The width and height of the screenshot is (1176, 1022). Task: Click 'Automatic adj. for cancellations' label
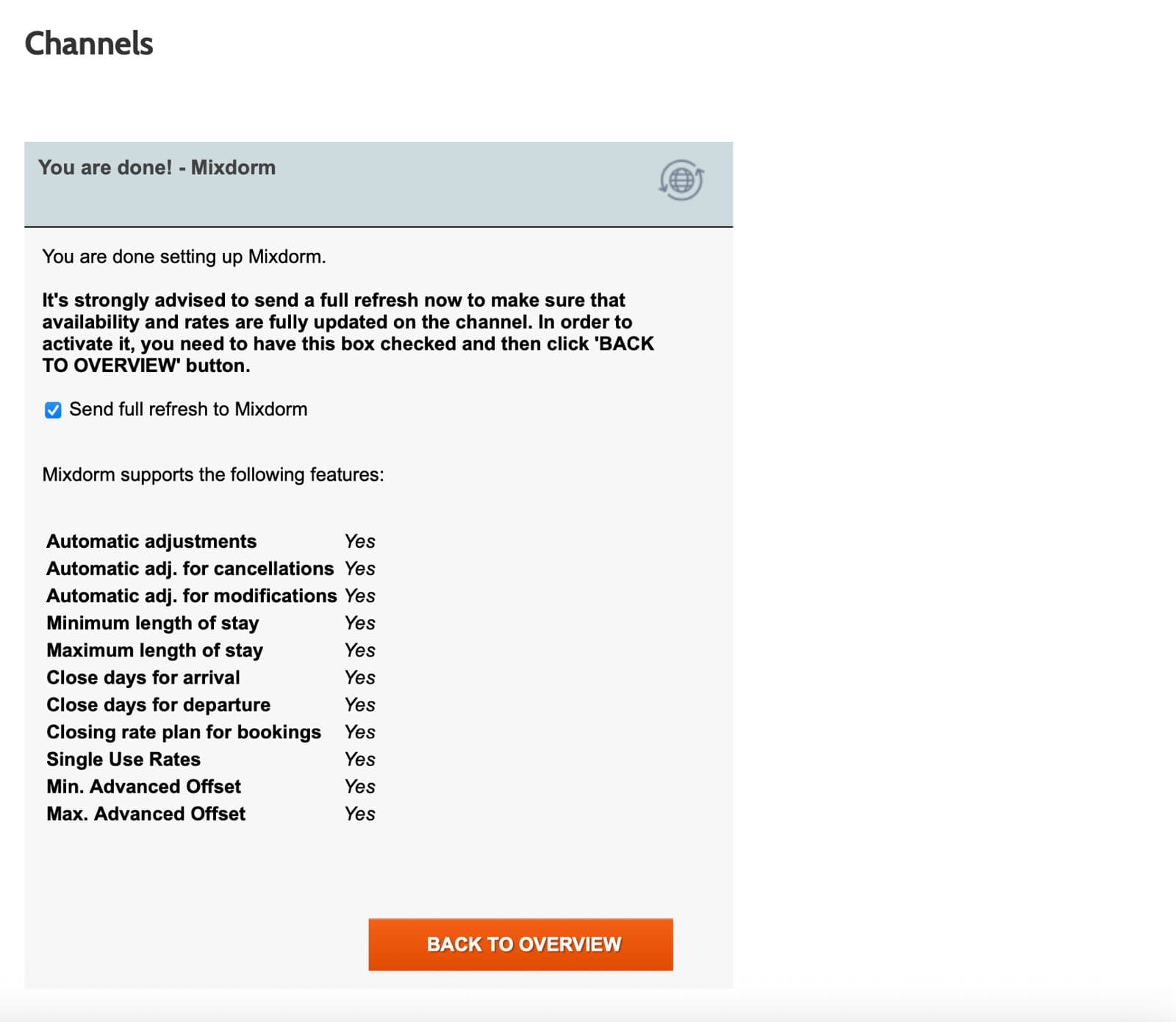coord(190,568)
